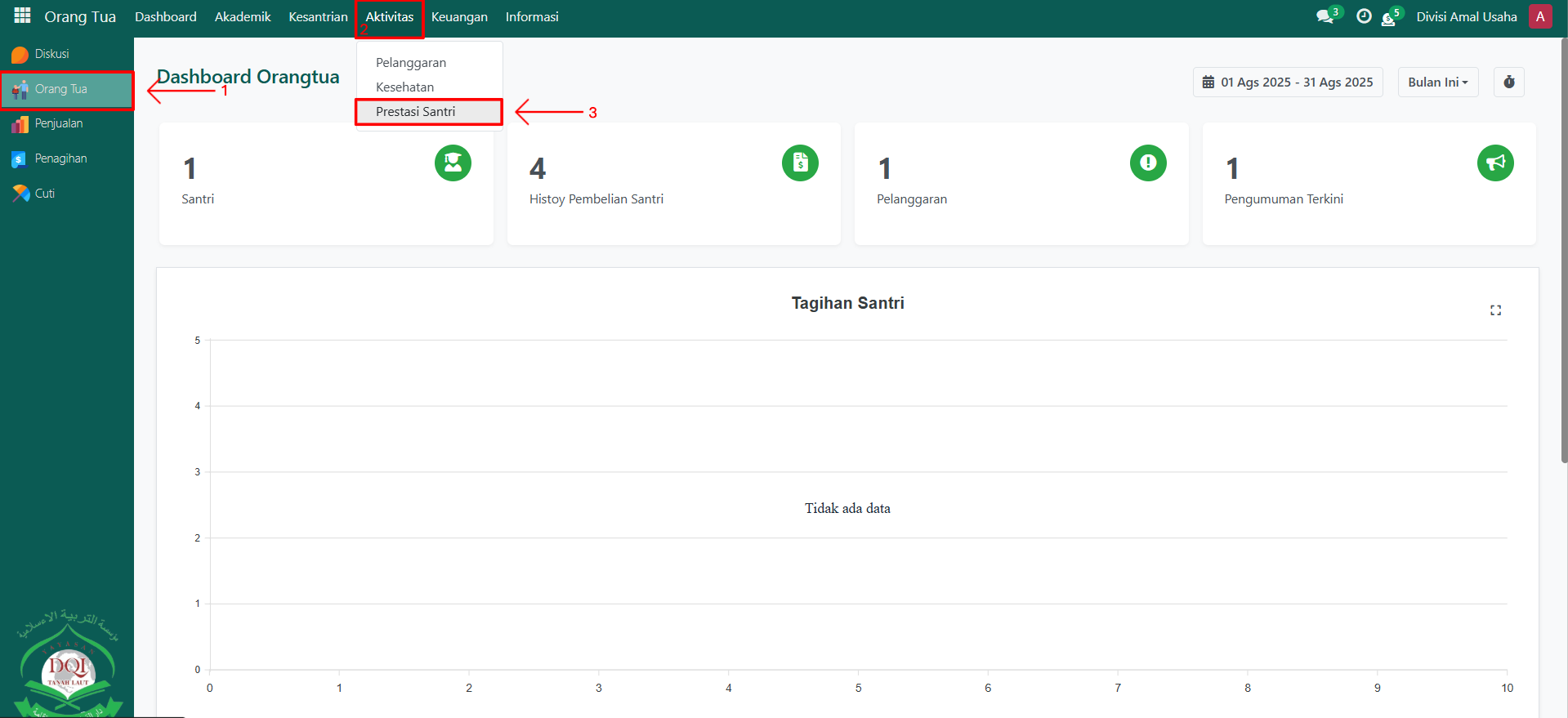Open the Bulan Ini period dropdown
The height and width of the screenshot is (718, 1568).
point(1437,83)
